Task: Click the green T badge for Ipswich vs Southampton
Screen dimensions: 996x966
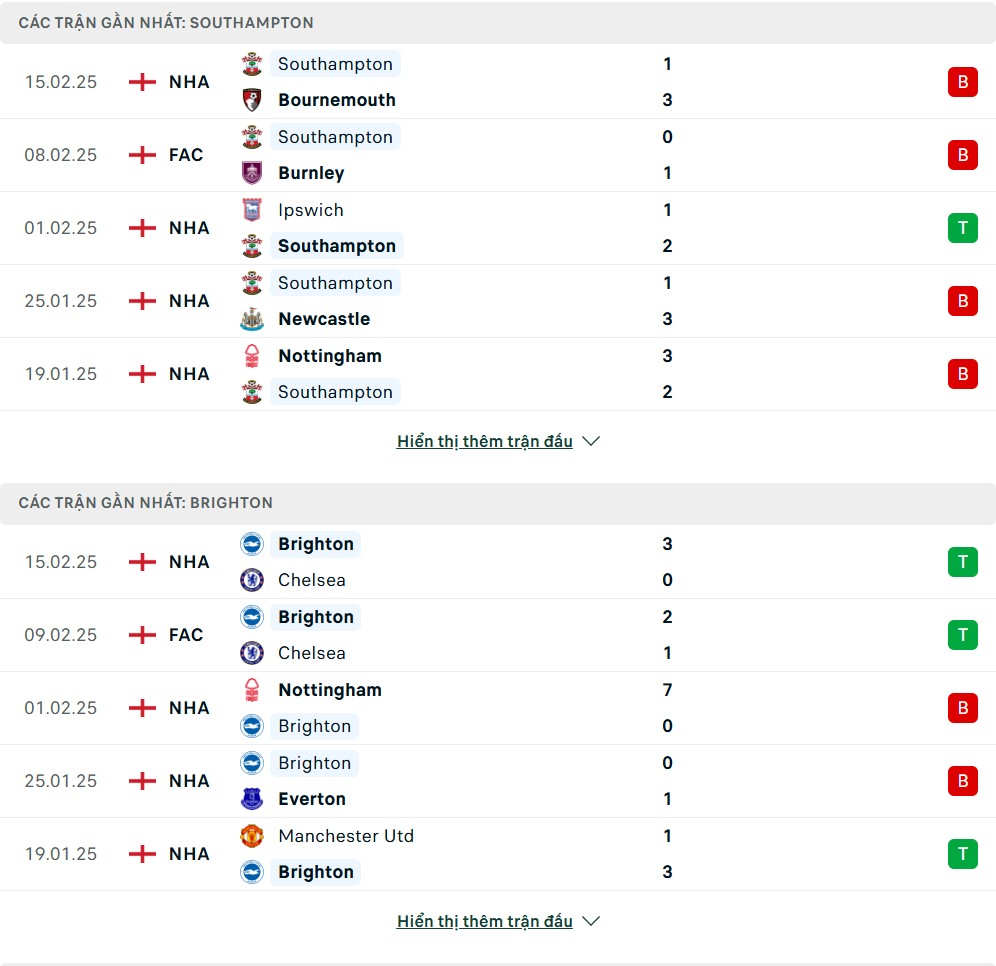Action: pyautogui.click(x=962, y=228)
